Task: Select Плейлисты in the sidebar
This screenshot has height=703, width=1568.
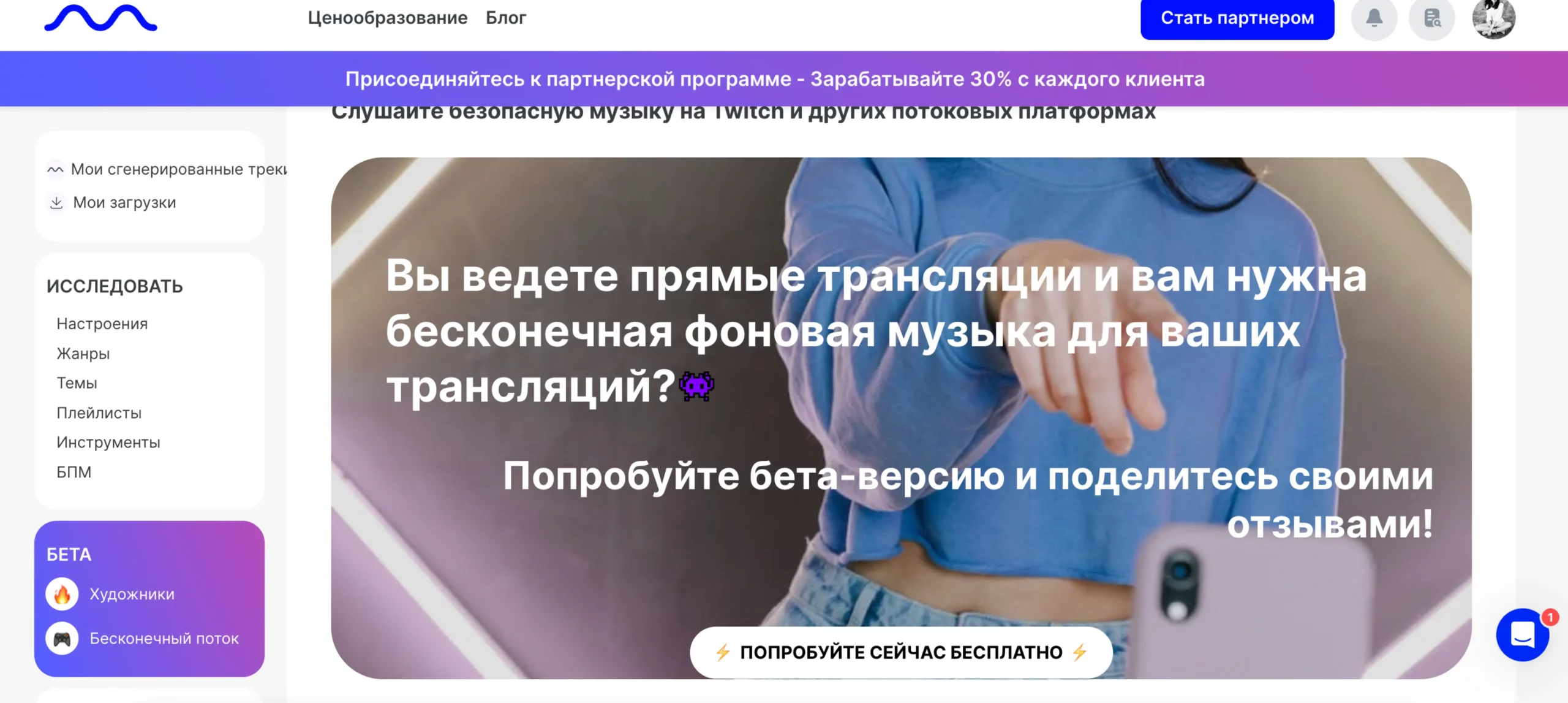Action: (99, 413)
